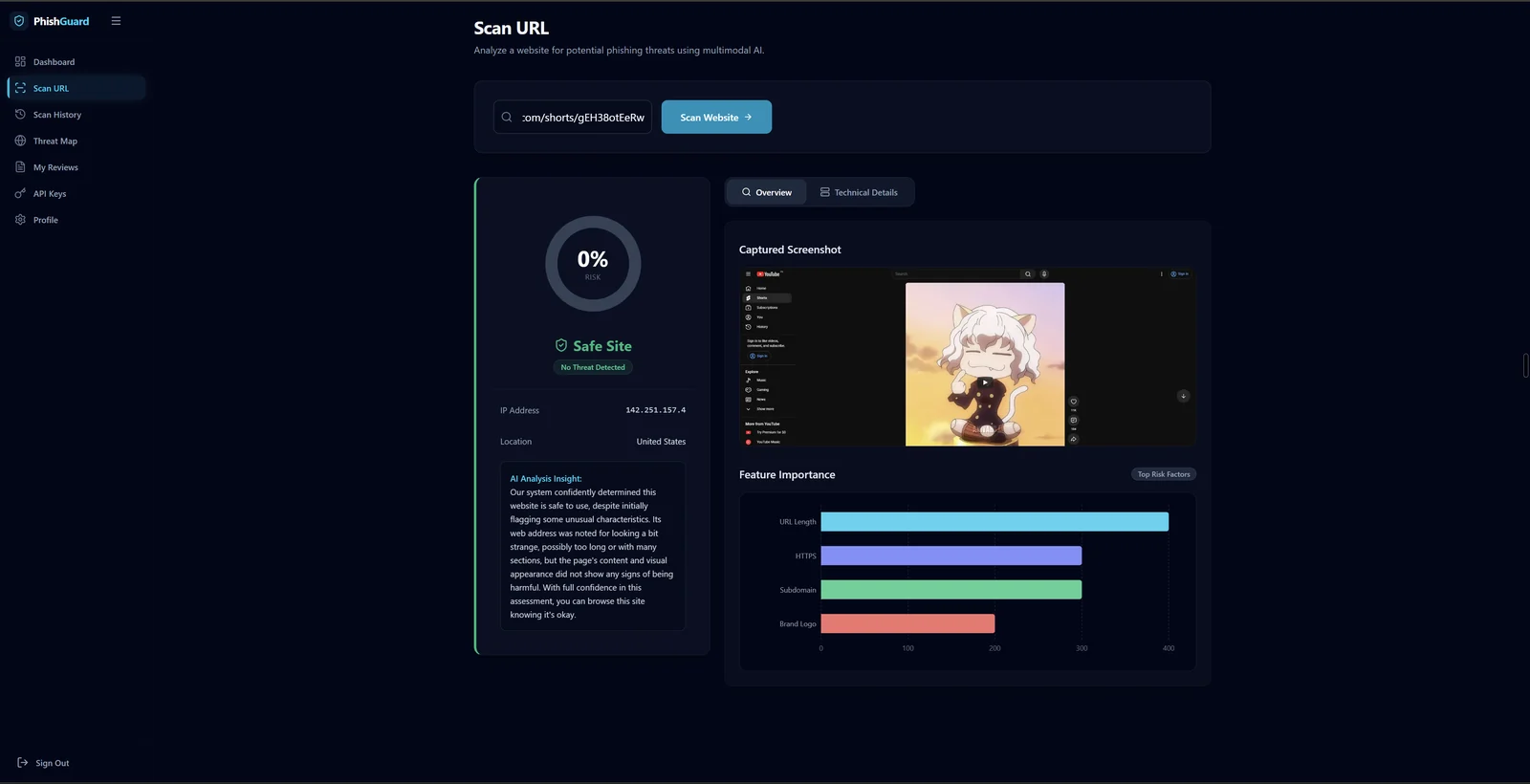Image resolution: width=1530 pixels, height=784 pixels.
Task: Click the Overview tab magnifier icon
Action: (x=746, y=192)
